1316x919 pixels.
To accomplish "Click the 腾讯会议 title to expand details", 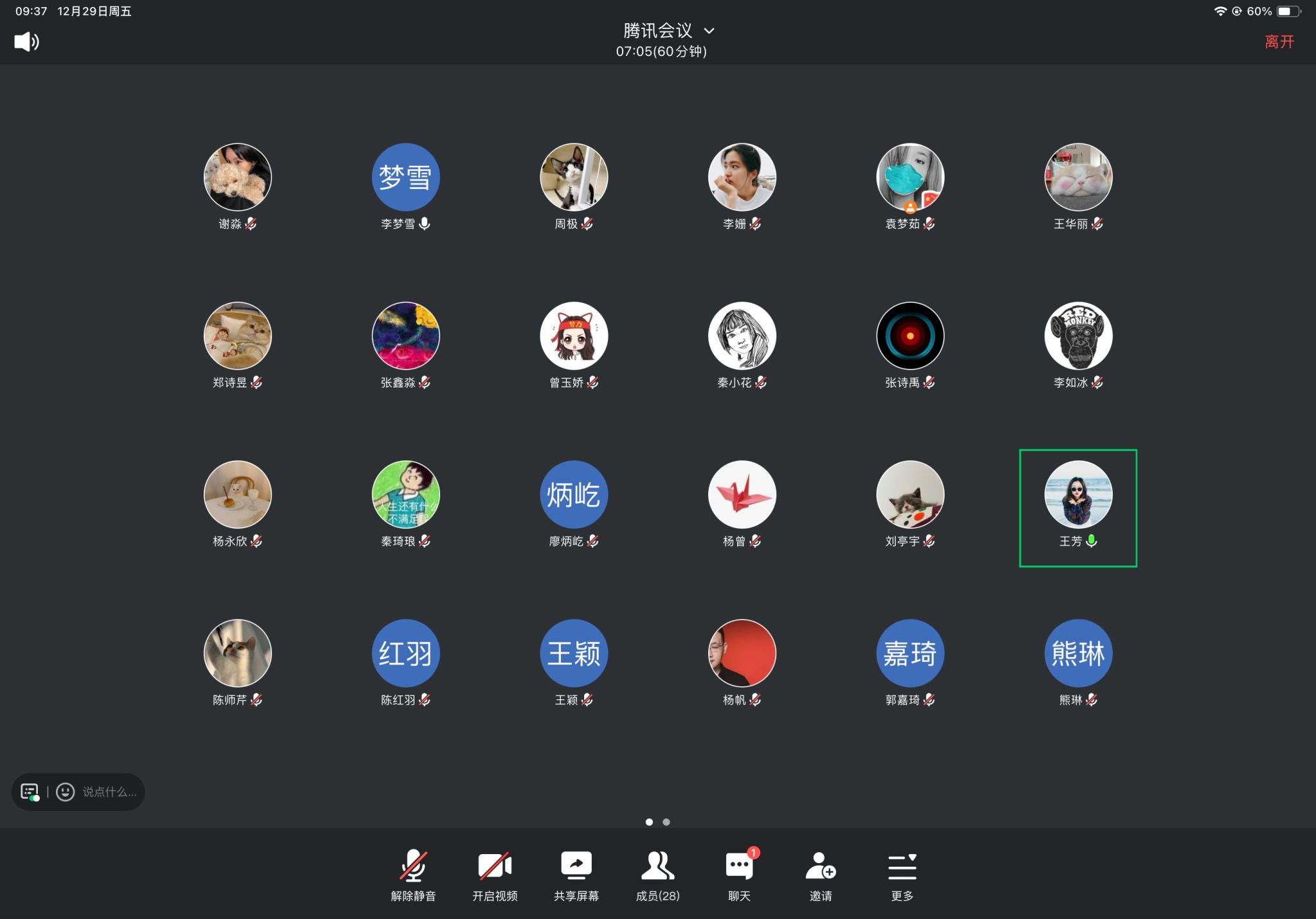I will [657, 31].
